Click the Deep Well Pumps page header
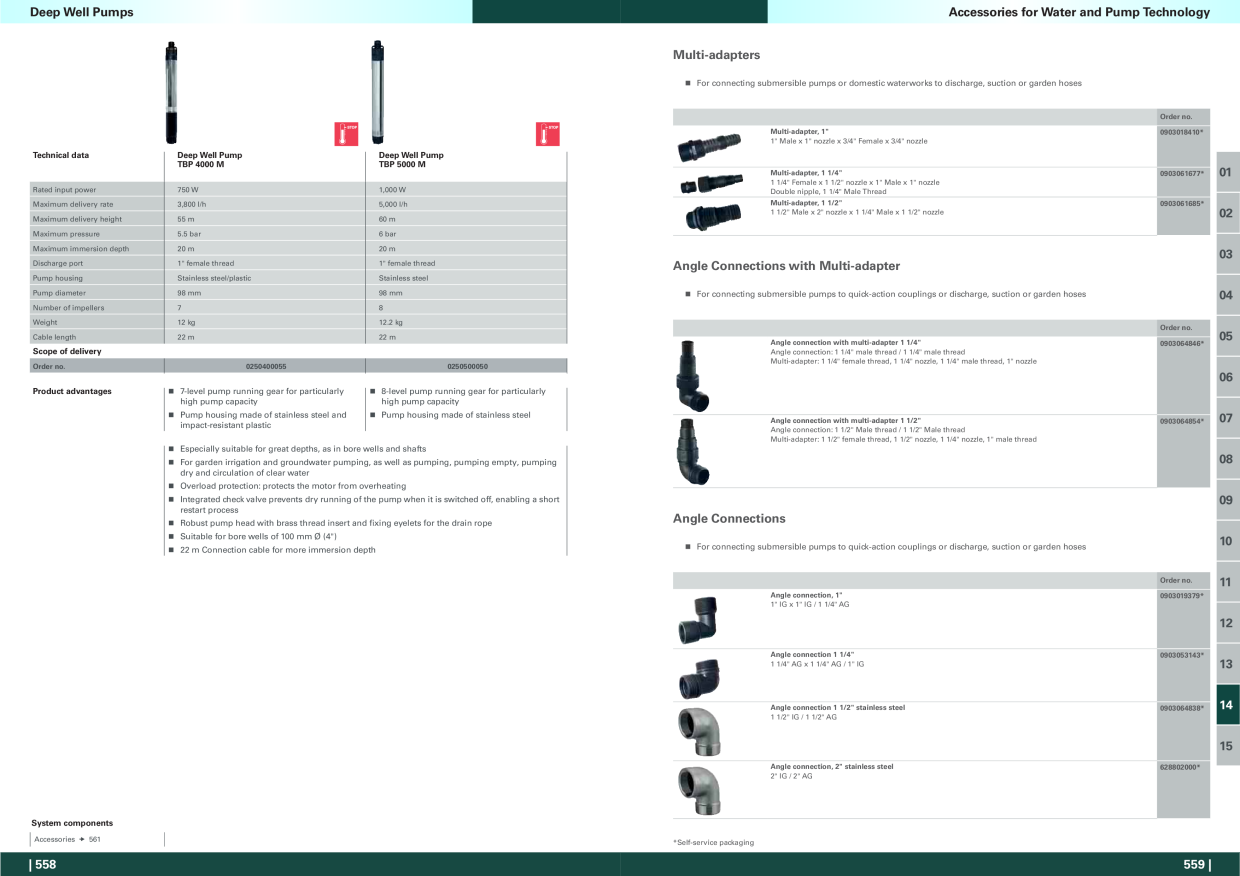 tap(81, 12)
